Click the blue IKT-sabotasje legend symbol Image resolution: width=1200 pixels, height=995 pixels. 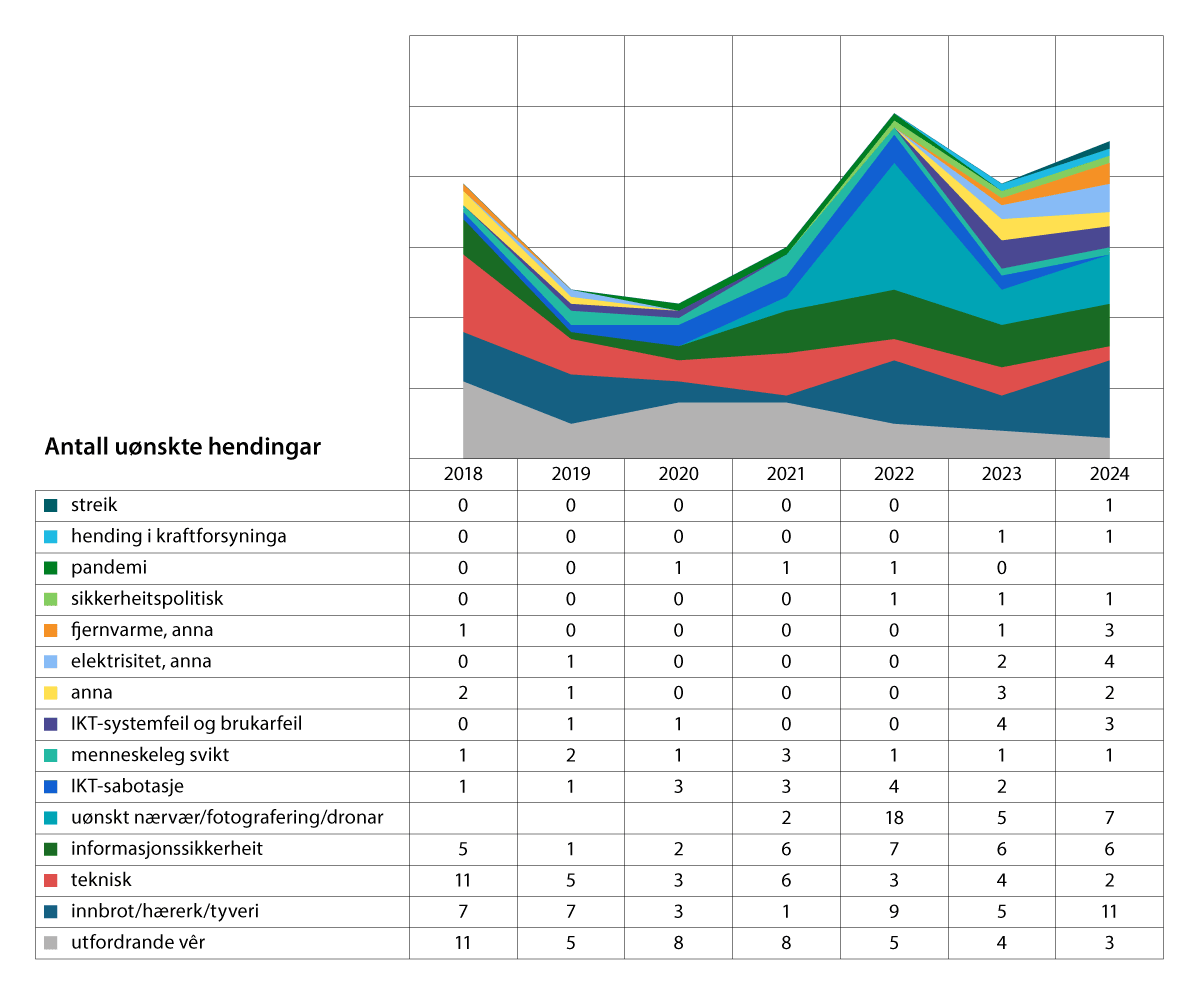click(x=50, y=784)
